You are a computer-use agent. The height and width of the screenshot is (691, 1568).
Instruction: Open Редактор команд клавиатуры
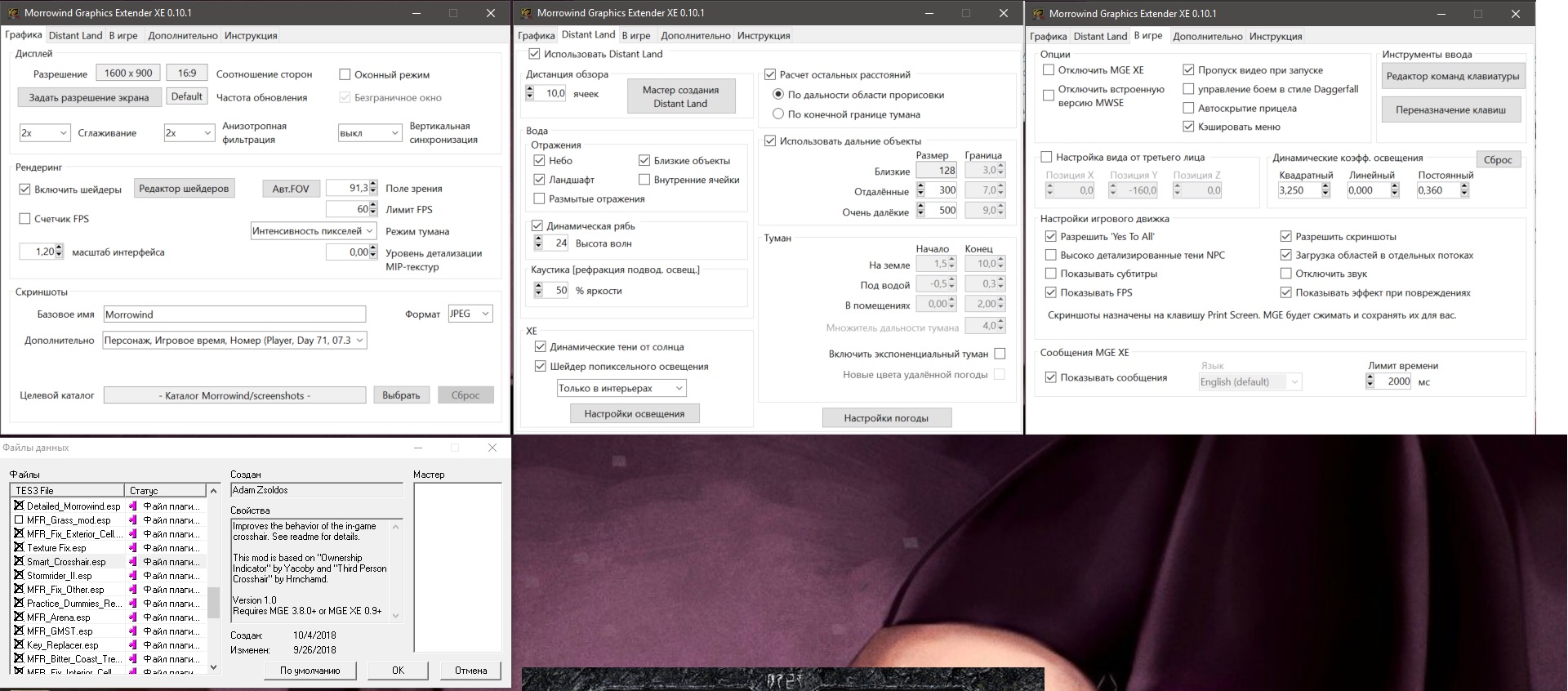coord(1453,77)
